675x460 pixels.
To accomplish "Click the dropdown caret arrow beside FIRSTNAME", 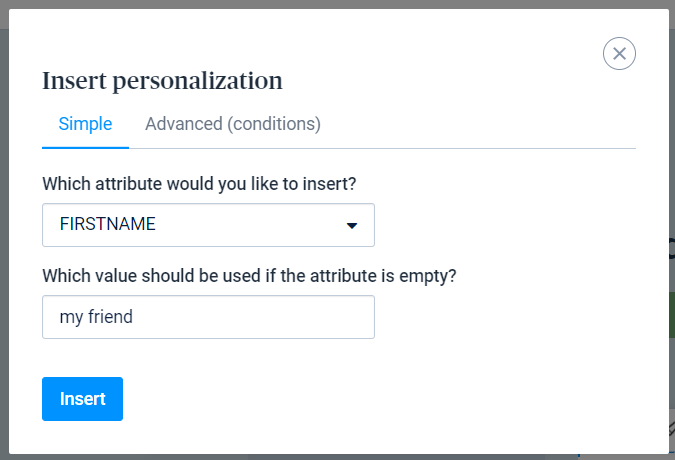I will tap(352, 225).
